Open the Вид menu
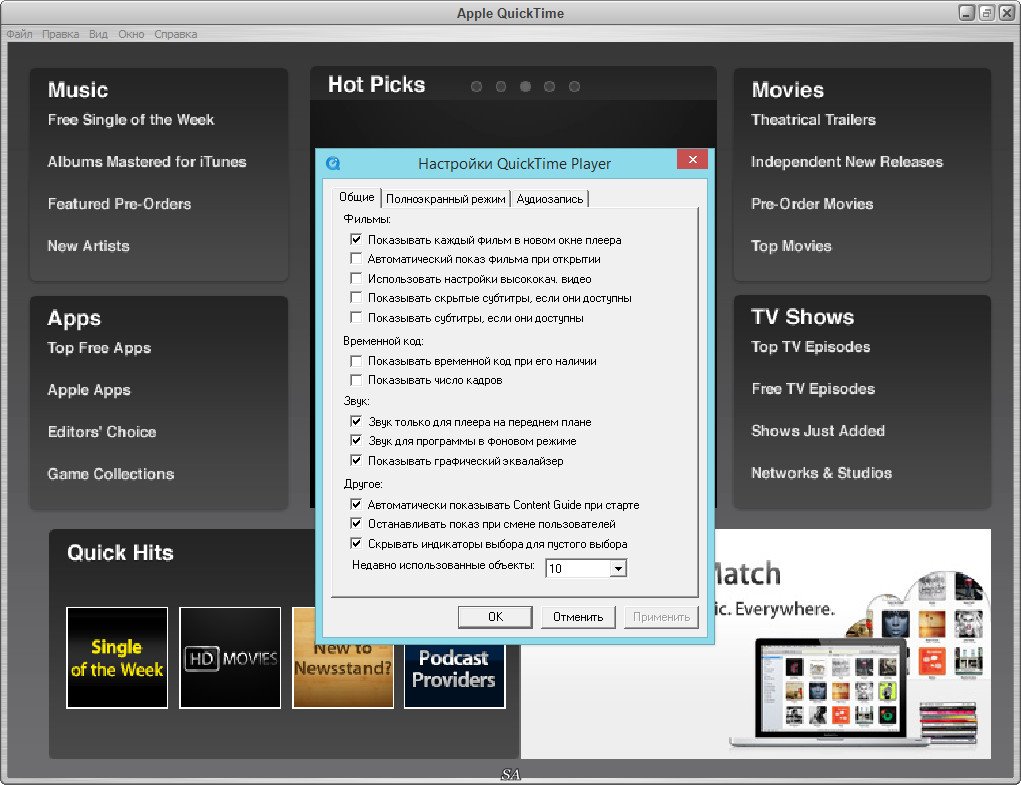Image resolution: width=1021 pixels, height=785 pixels. (x=98, y=34)
